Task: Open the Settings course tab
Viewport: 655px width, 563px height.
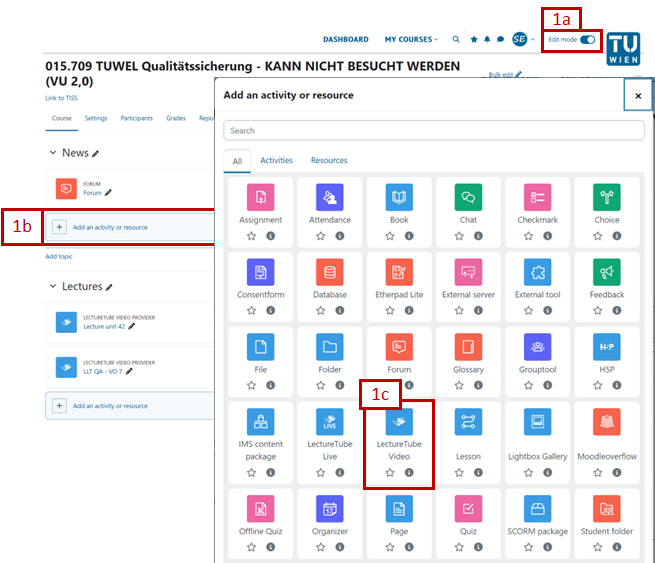Action: click(x=96, y=118)
